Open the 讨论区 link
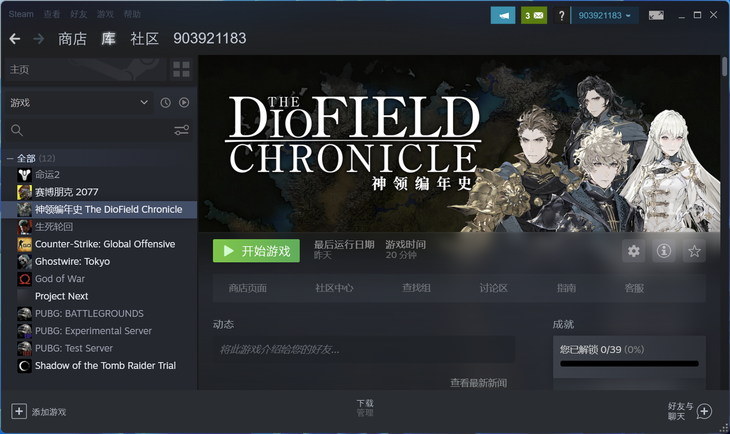 (x=493, y=288)
